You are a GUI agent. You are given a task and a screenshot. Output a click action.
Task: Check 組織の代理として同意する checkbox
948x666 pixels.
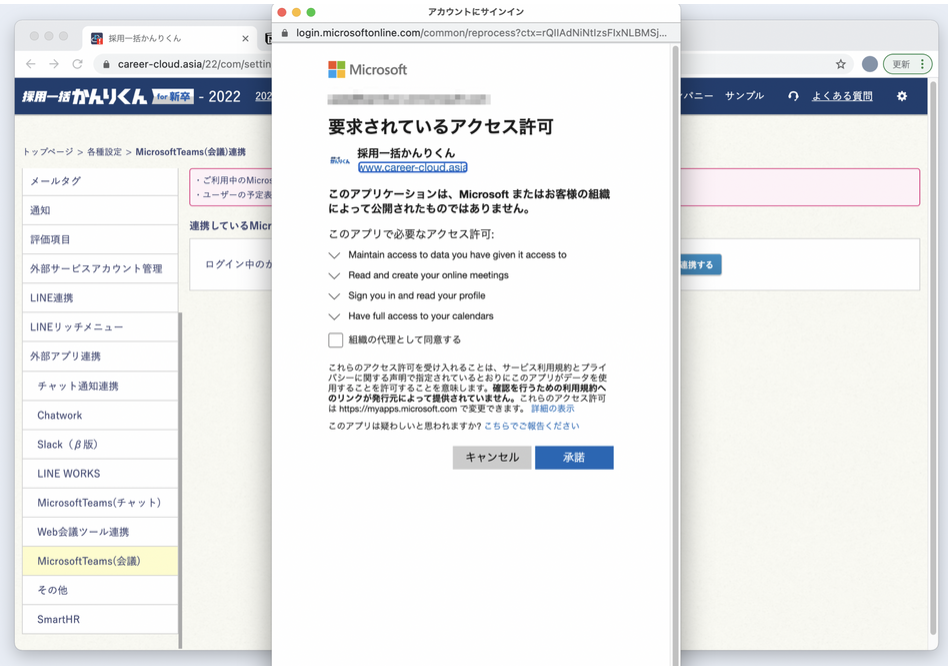336,340
